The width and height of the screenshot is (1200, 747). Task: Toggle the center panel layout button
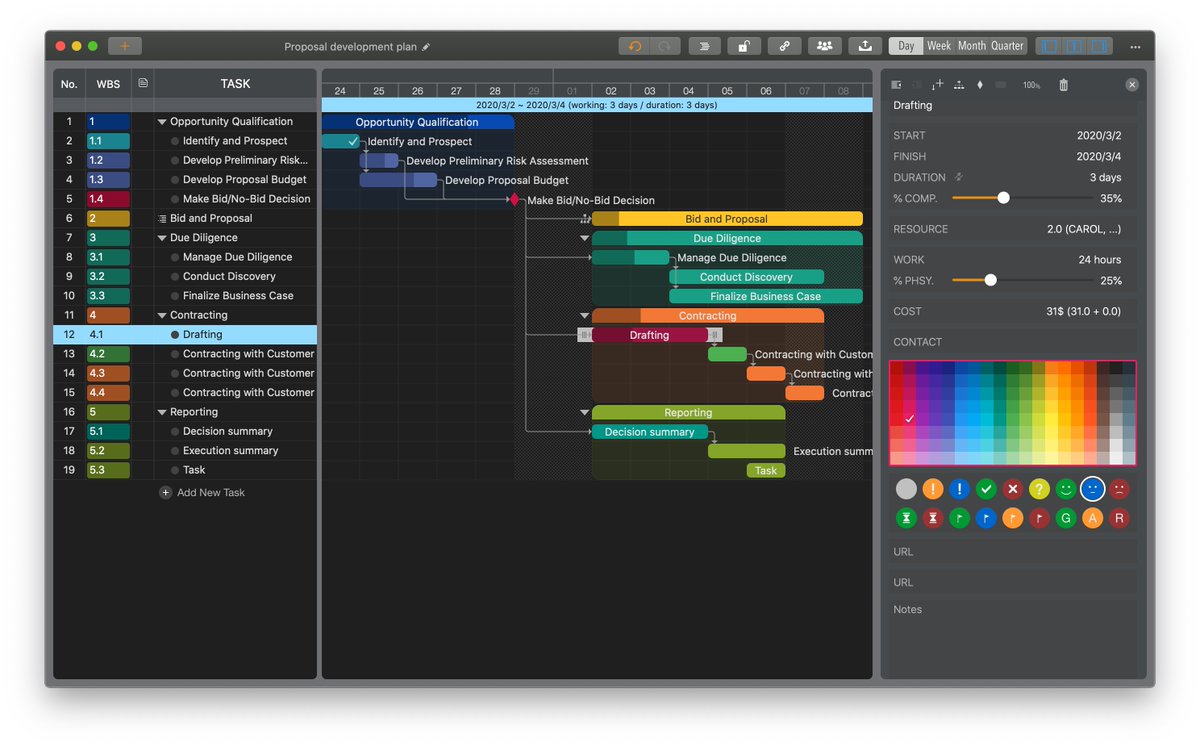(x=1075, y=46)
